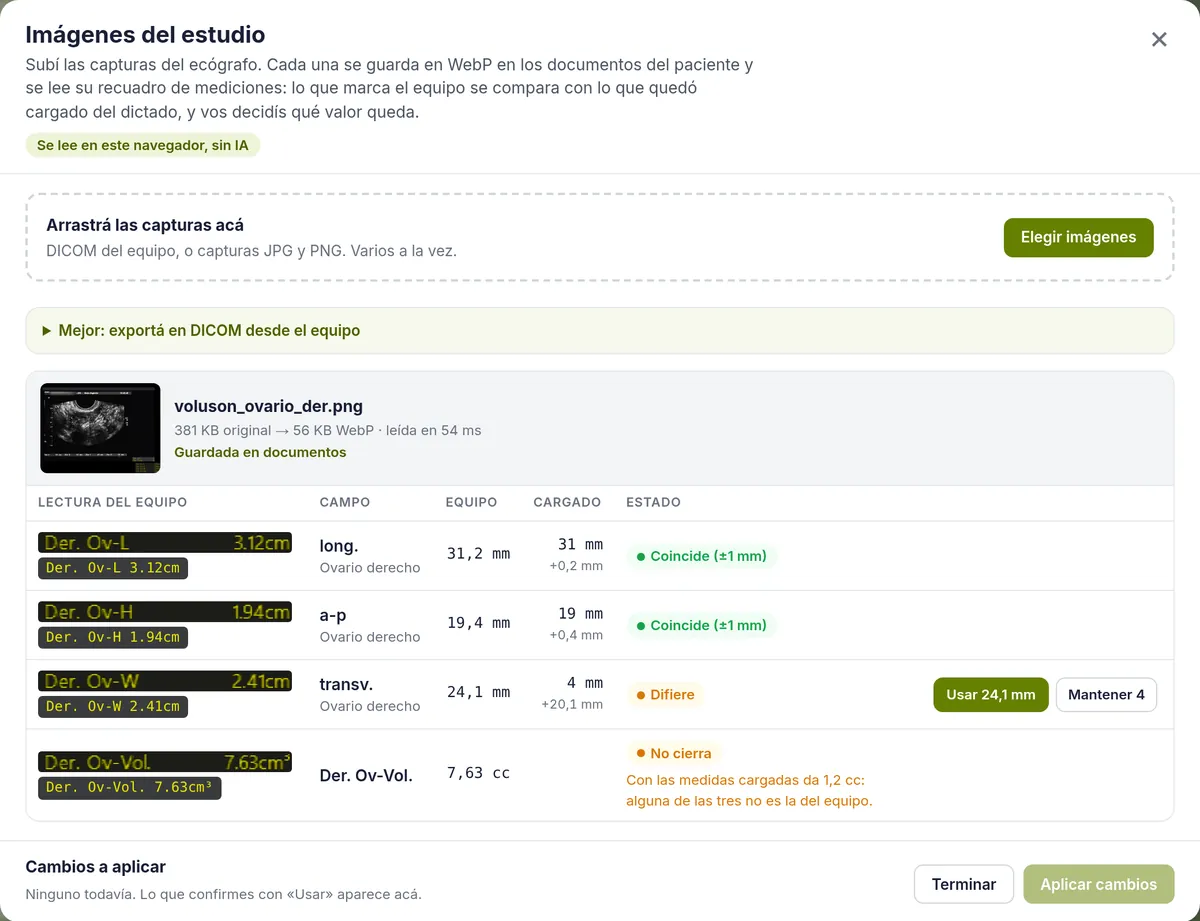The image size is (1200, 921).
Task: Click the 7,63 cc volume value
Action: point(478,773)
